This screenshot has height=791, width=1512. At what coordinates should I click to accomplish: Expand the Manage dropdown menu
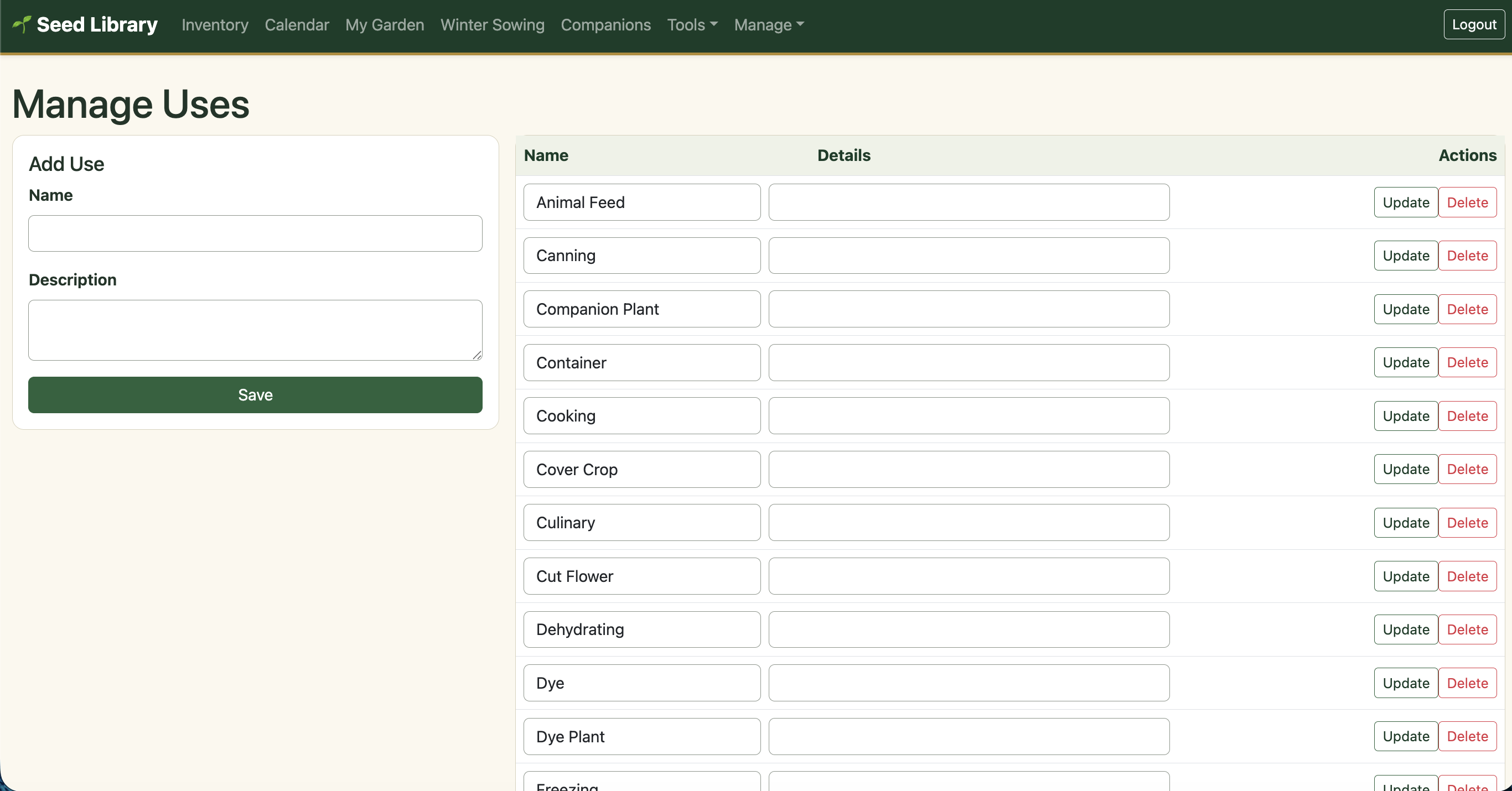pyautogui.click(x=769, y=25)
